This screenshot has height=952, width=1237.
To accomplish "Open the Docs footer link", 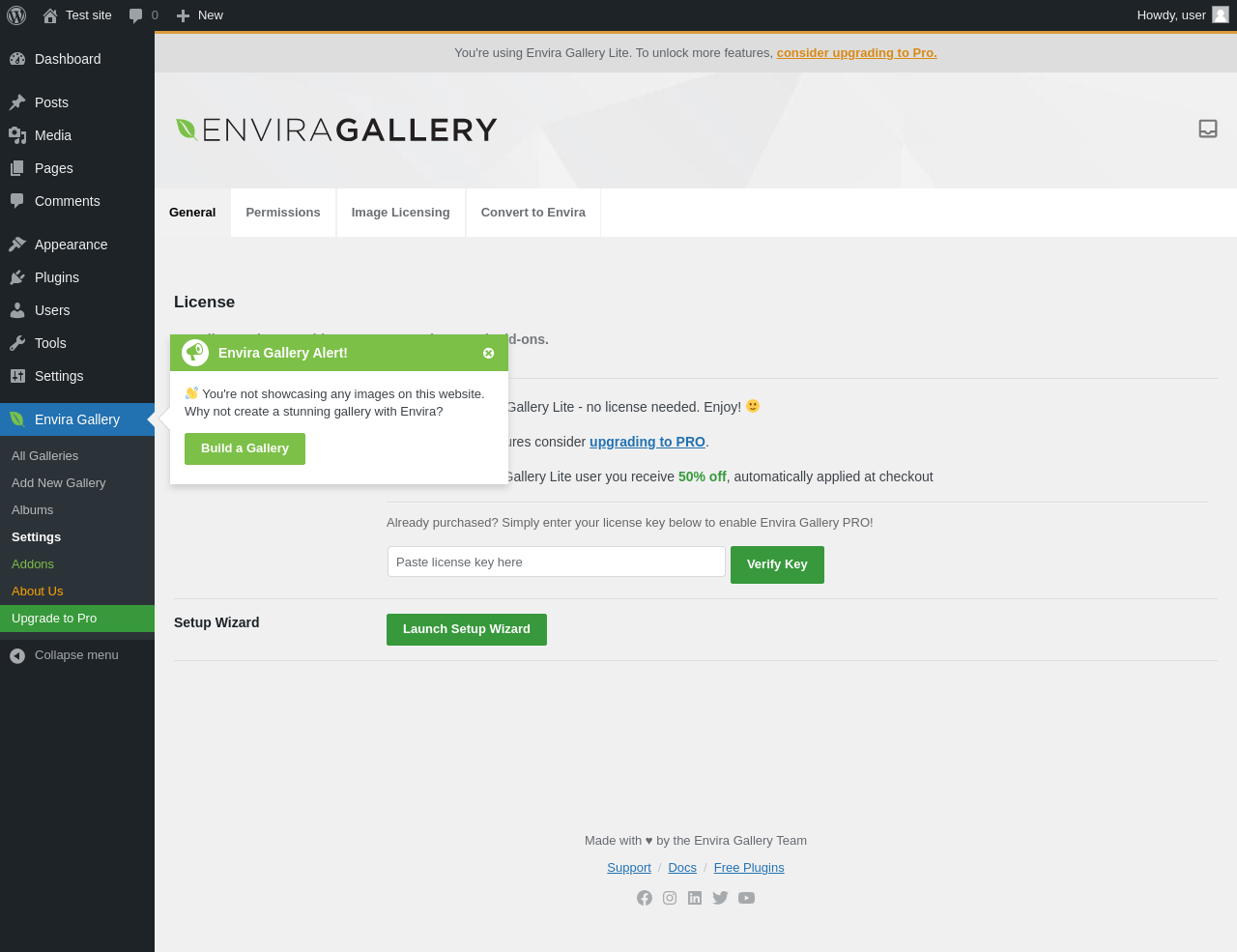I will click(682, 868).
